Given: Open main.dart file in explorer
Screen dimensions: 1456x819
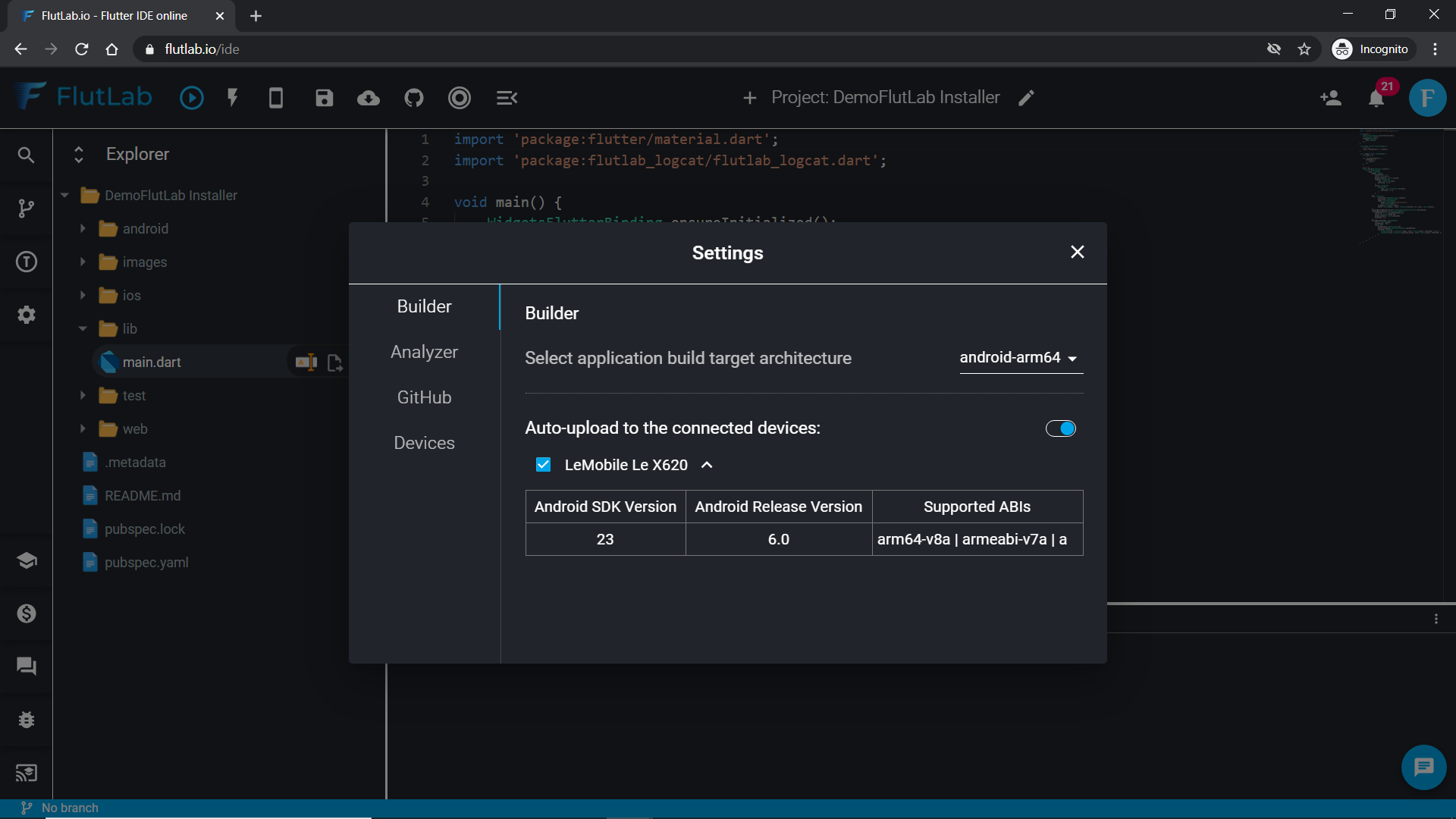Looking at the screenshot, I should (x=152, y=362).
